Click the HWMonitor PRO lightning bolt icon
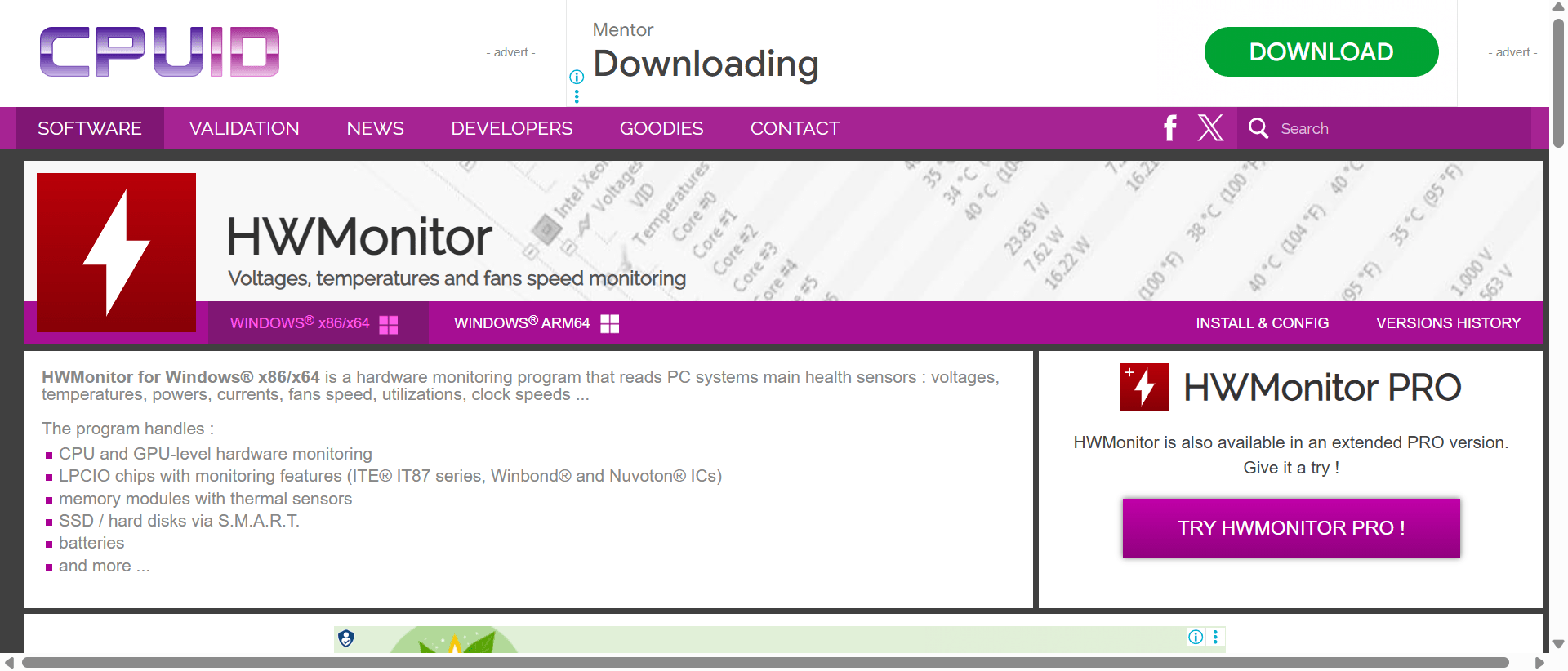This screenshot has height=671, width=1568. click(1144, 386)
